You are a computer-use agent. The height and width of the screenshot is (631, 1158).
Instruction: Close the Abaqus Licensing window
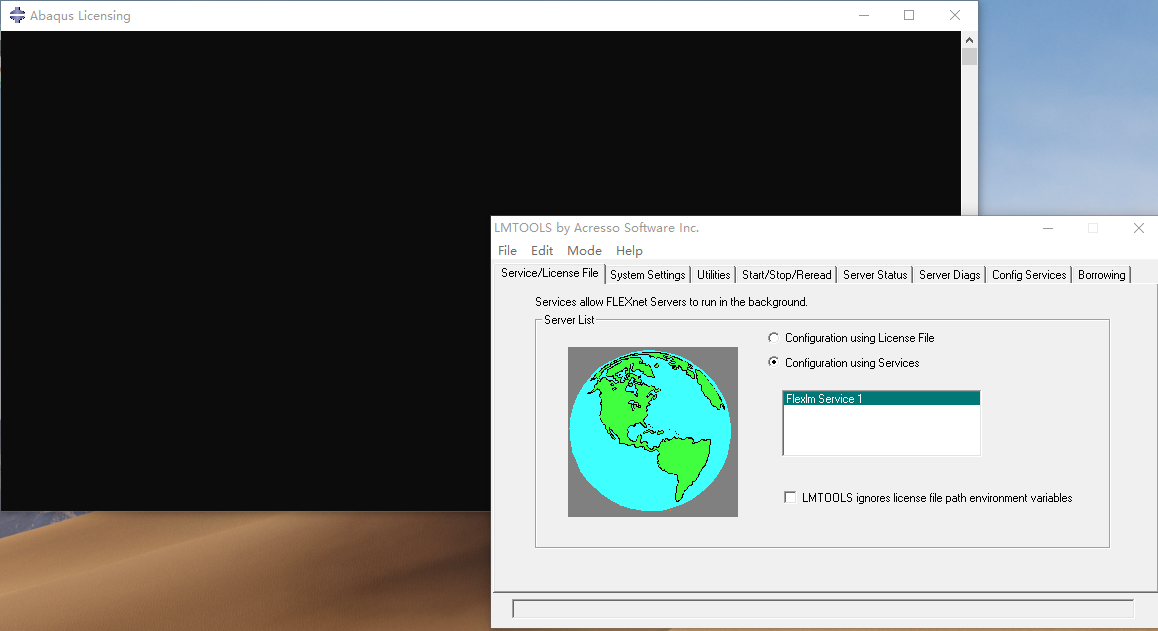(x=954, y=16)
